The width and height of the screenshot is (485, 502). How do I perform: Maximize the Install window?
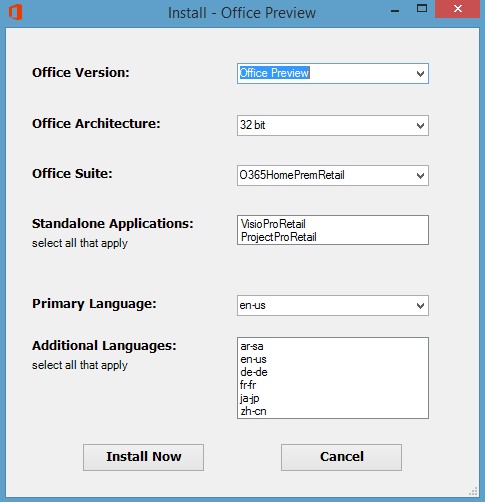tap(422, 9)
